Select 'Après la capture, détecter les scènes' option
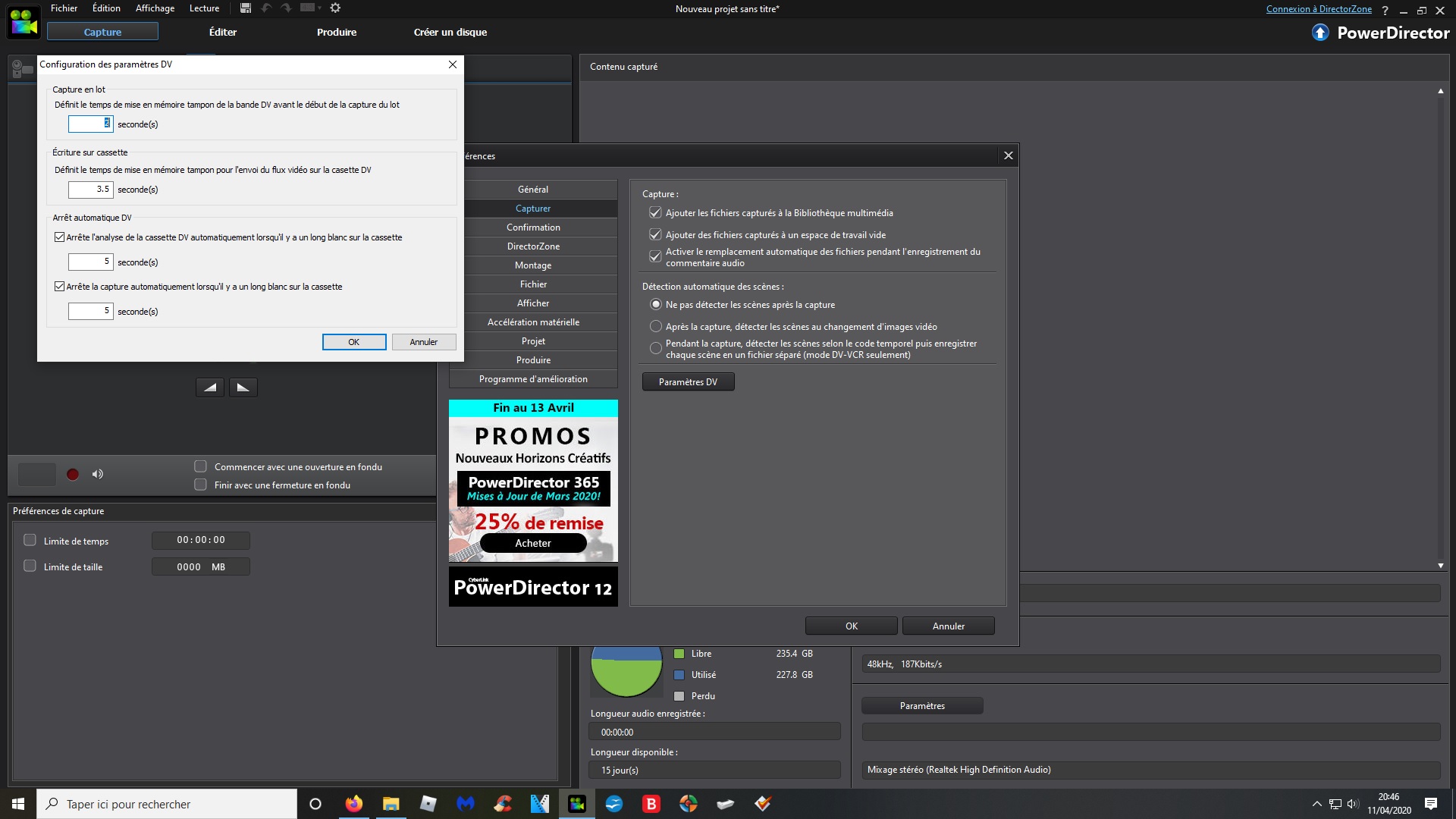The height and width of the screenshot is (819, 1456). pyautogui.click(x=656, y=327)
